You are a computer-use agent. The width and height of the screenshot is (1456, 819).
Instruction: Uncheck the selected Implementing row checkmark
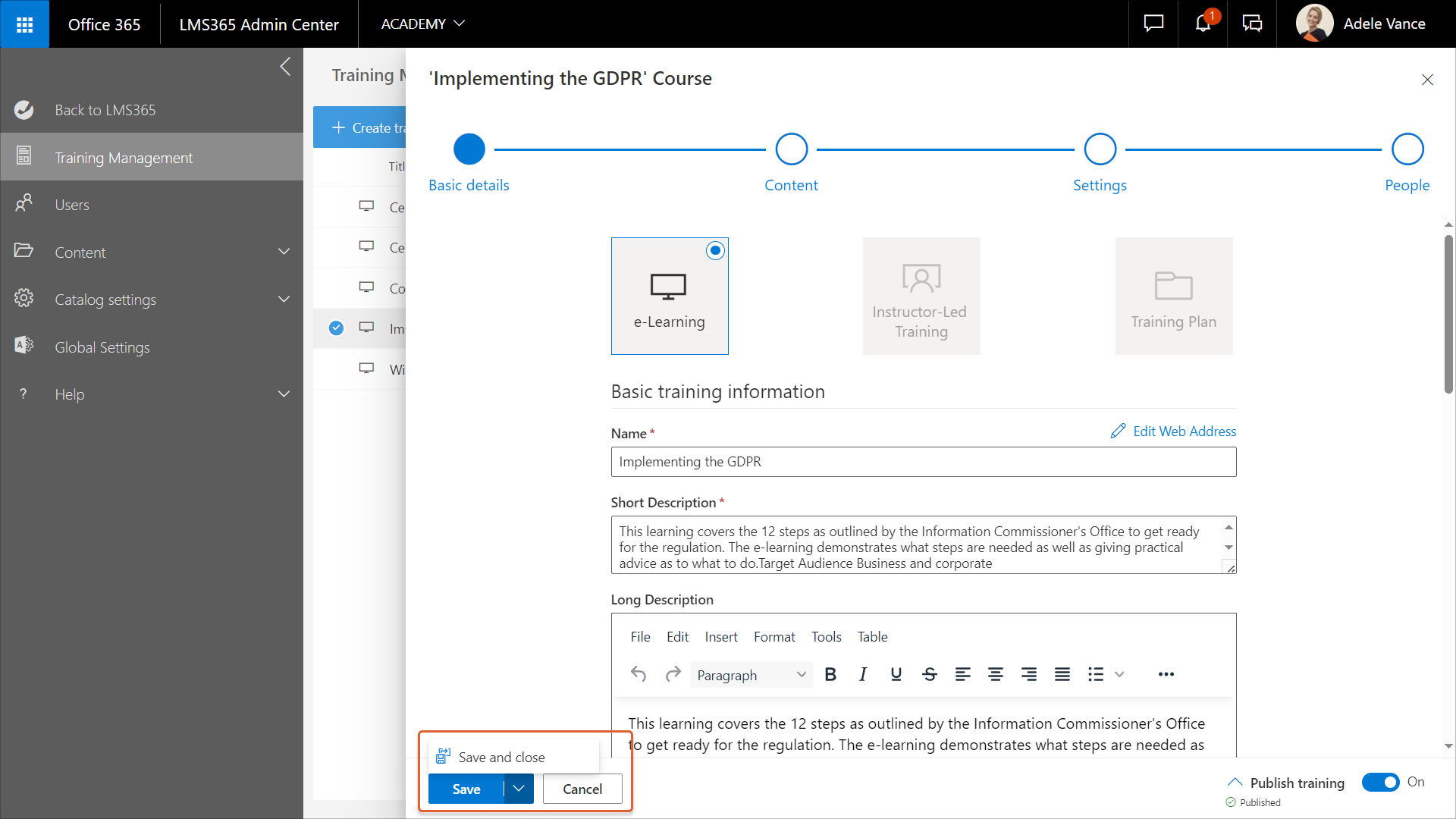pos(337,328)
